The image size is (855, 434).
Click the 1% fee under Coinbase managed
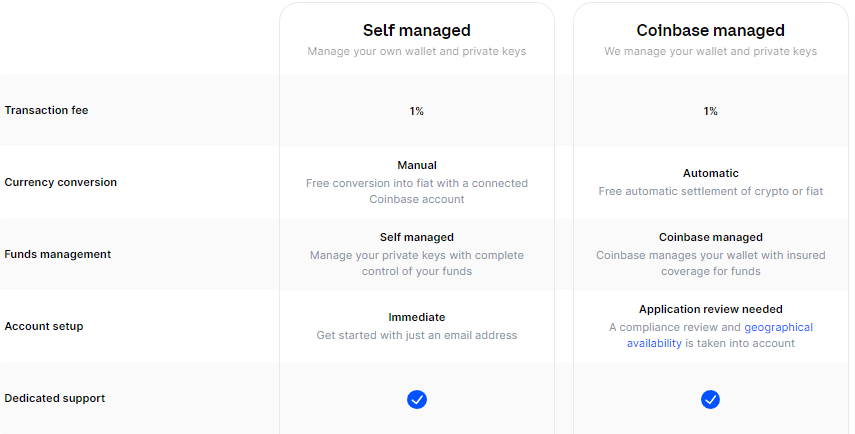pyautogui.click(x=710, y=111)
